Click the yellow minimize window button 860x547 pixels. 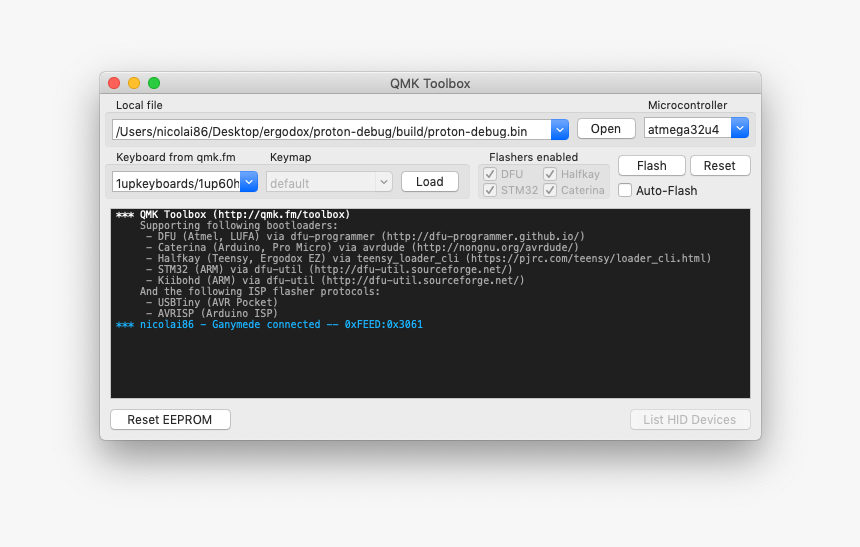pyautogui.click(x=134, y=83)
